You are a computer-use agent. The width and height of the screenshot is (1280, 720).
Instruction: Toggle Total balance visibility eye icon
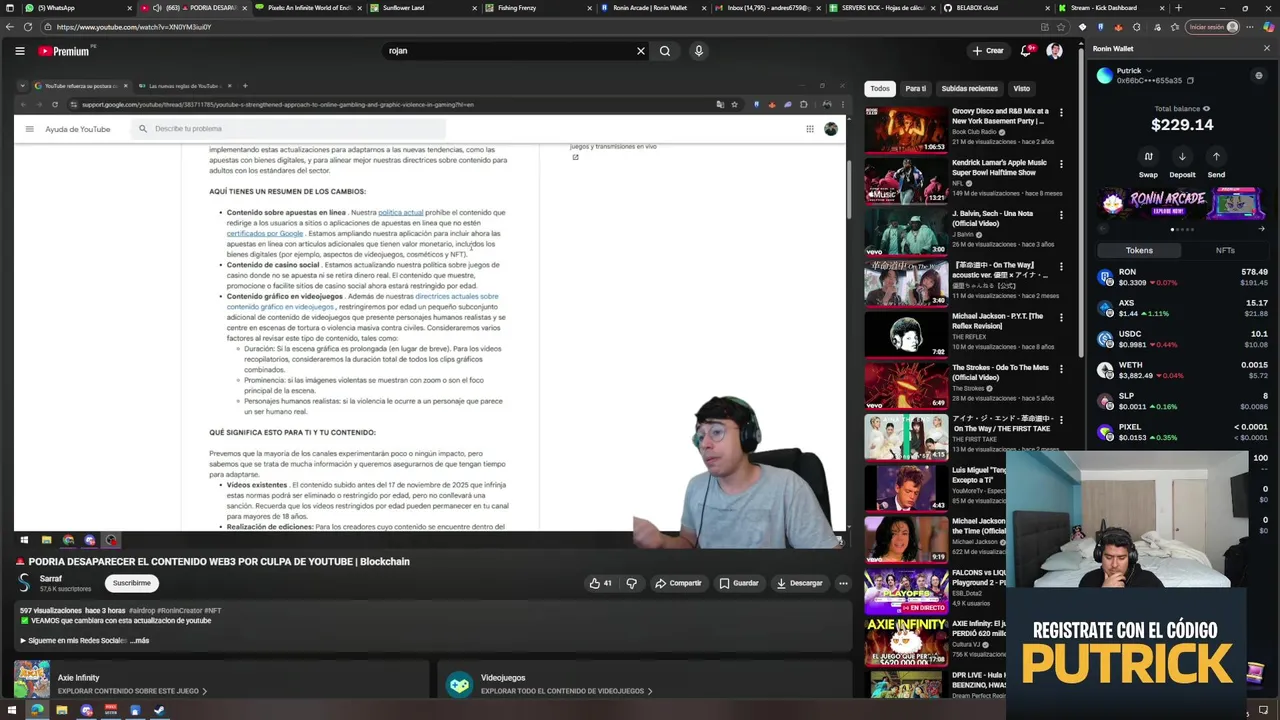pos(1206,108)
